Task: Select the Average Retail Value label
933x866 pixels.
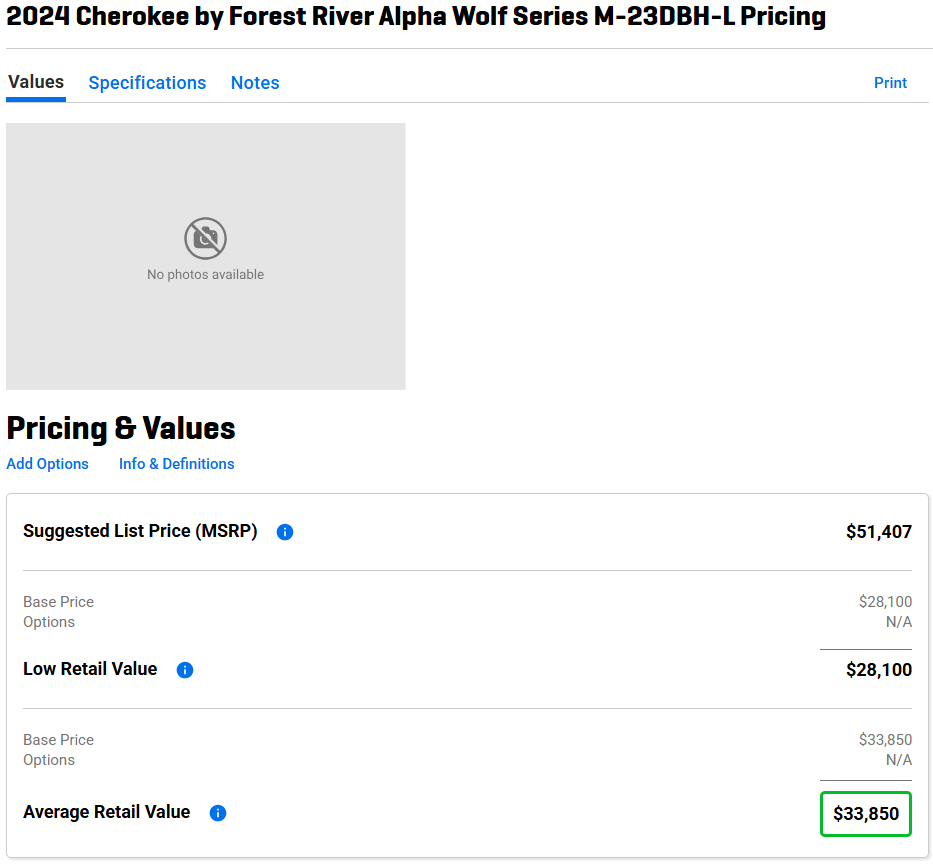Action: click(106, 812)
